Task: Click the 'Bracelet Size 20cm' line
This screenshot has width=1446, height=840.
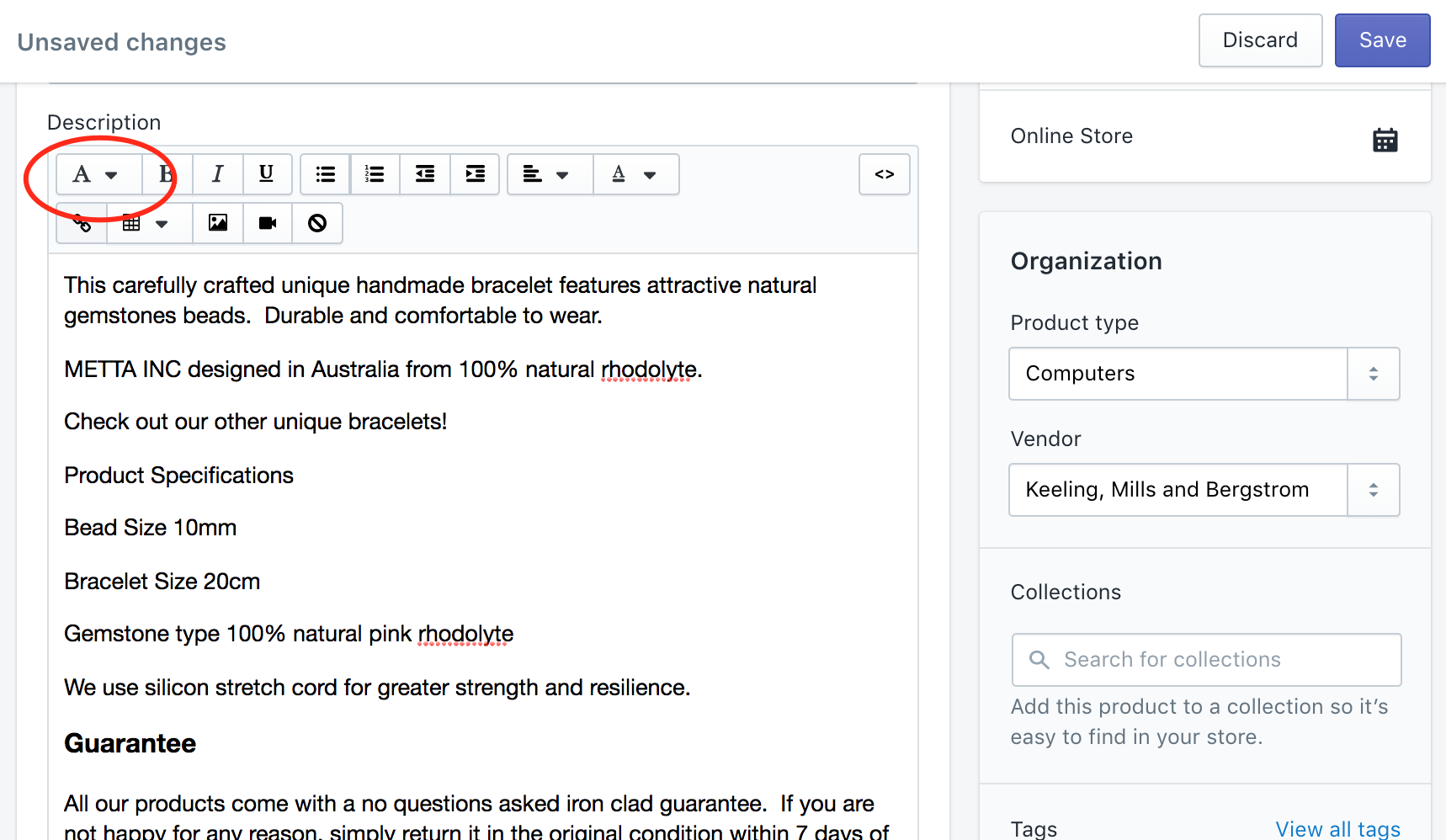Action: tap(162, 582)
